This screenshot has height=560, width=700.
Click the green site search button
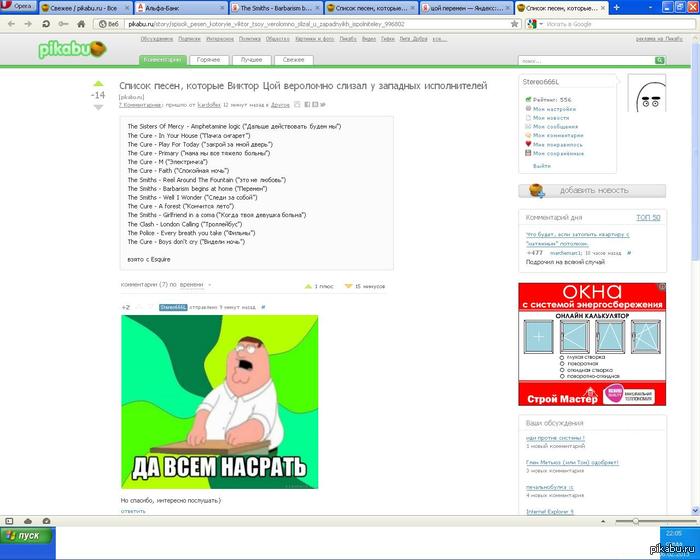click(x=660, y=60)
